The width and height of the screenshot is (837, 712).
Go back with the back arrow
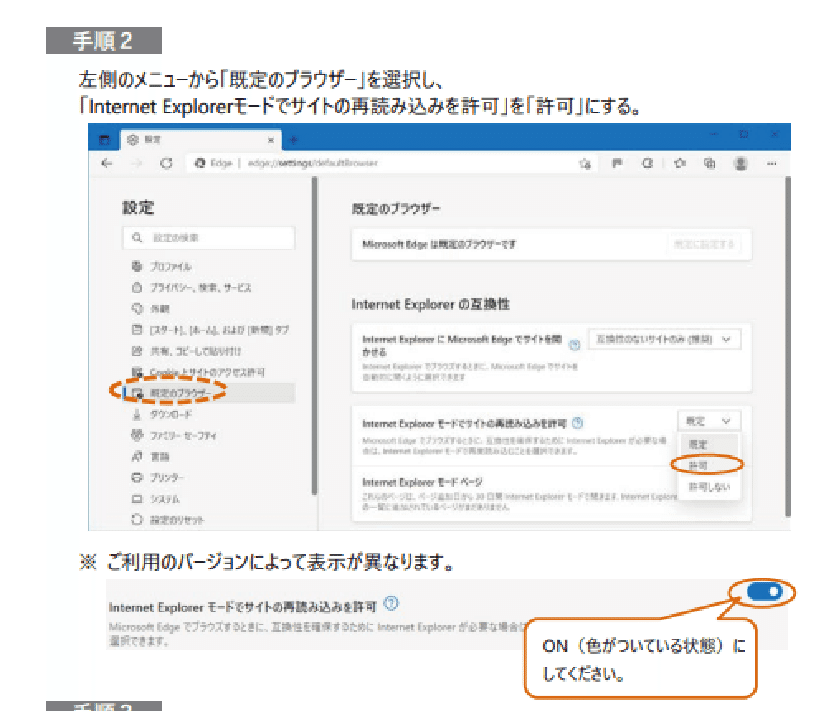click(107, 163)
